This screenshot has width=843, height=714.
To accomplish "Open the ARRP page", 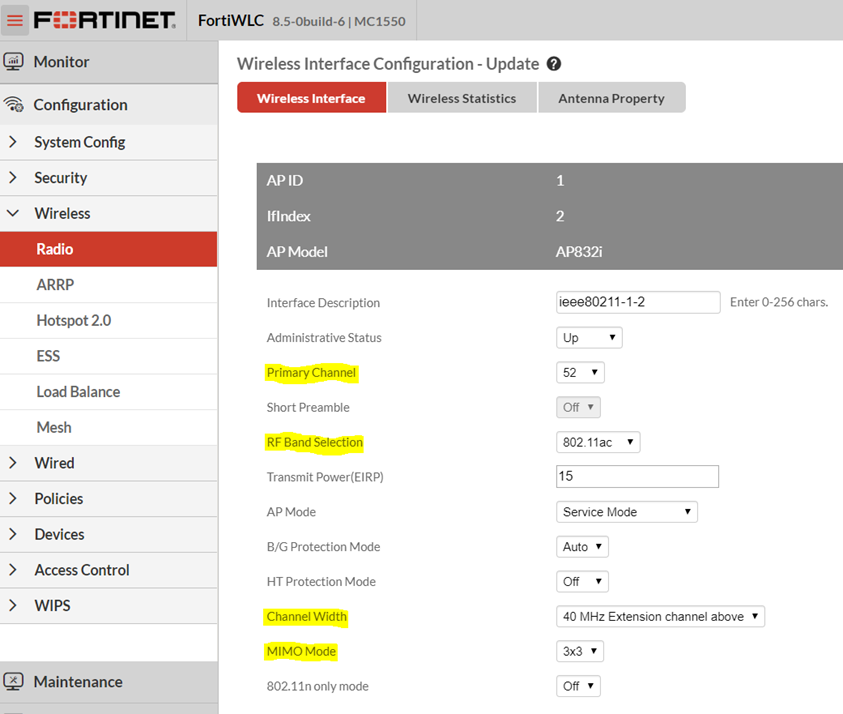I will (x=55, y=285).
